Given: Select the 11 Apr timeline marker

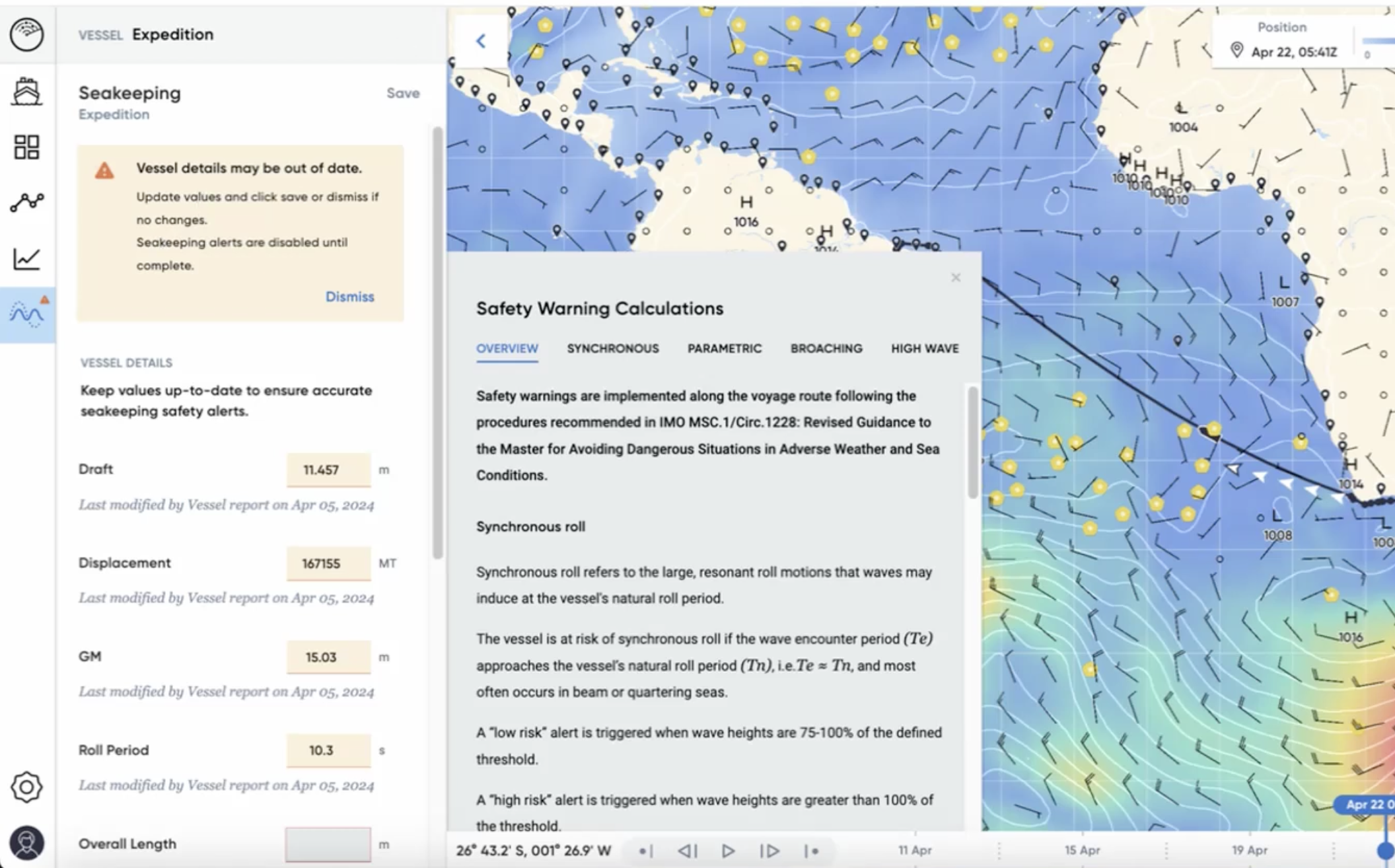Looking at the screenshot, I should pos(915,850).
